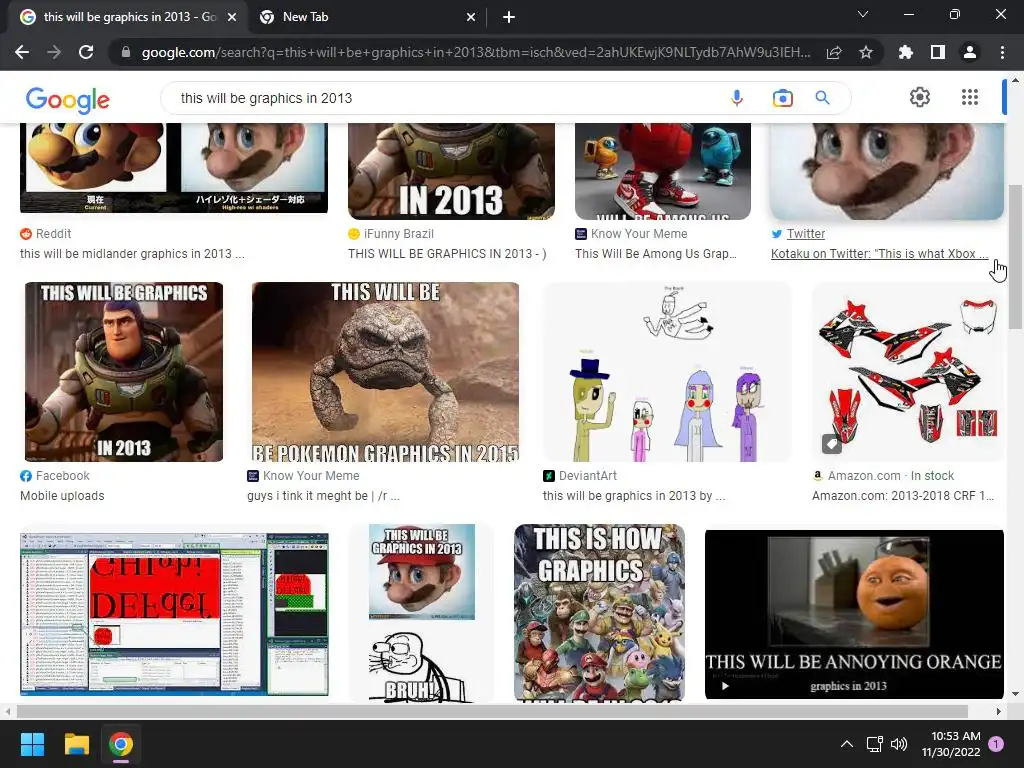Click the browser forward arrow
Viewport: 1024px width, 768px height.
[x=54, y=52]
